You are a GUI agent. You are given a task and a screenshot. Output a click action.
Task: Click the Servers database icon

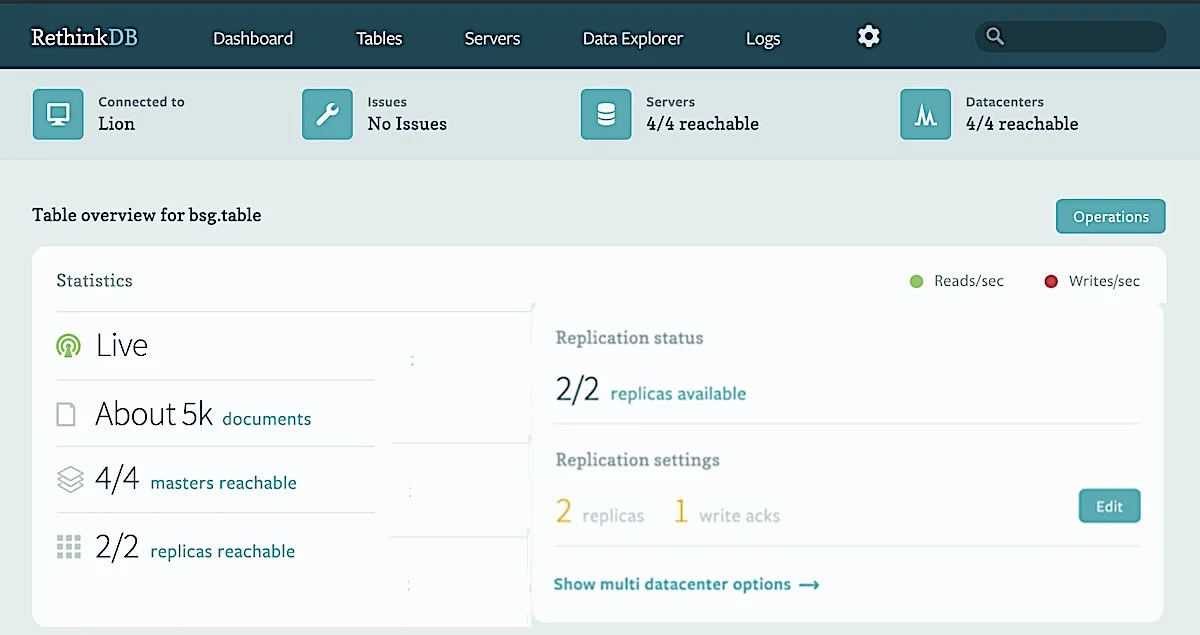click(606, 114)
